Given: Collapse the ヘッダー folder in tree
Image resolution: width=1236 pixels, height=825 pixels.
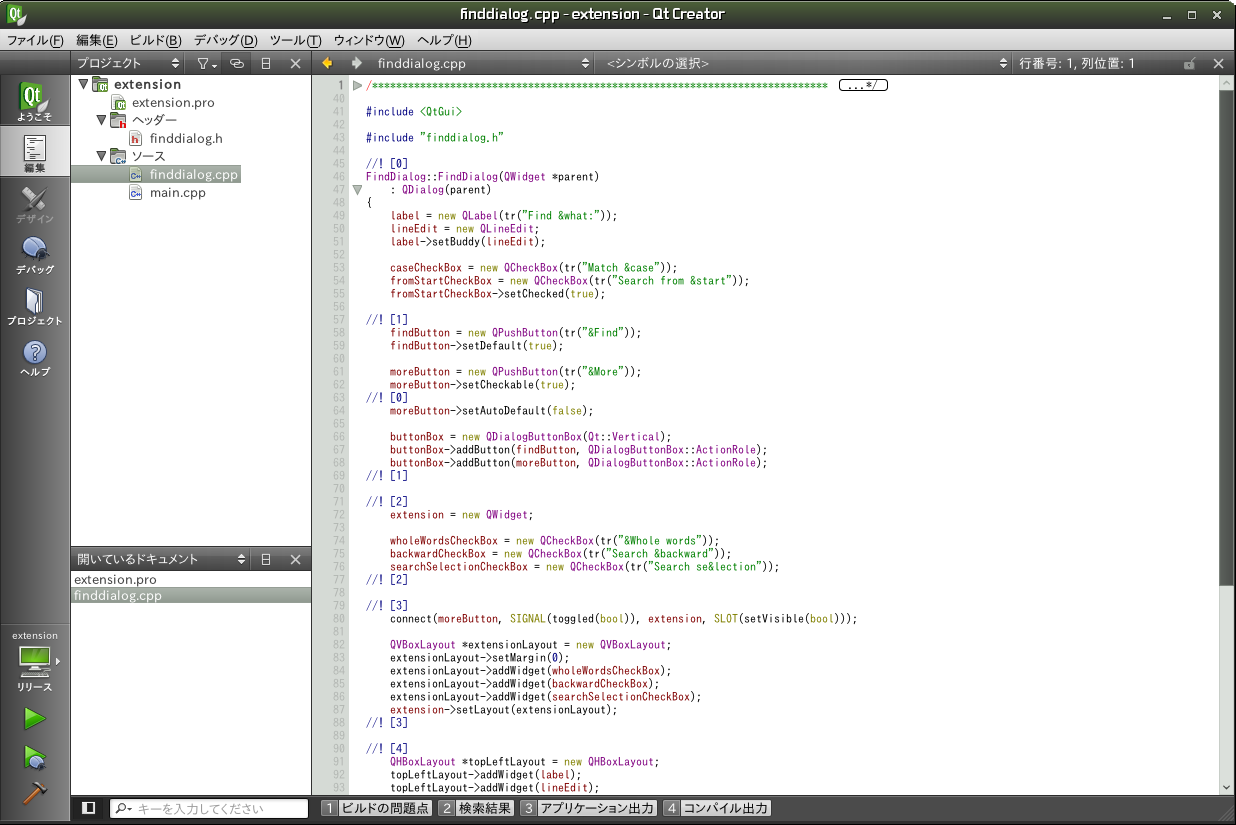Looking at the screenshot, I should coord(101,120).
